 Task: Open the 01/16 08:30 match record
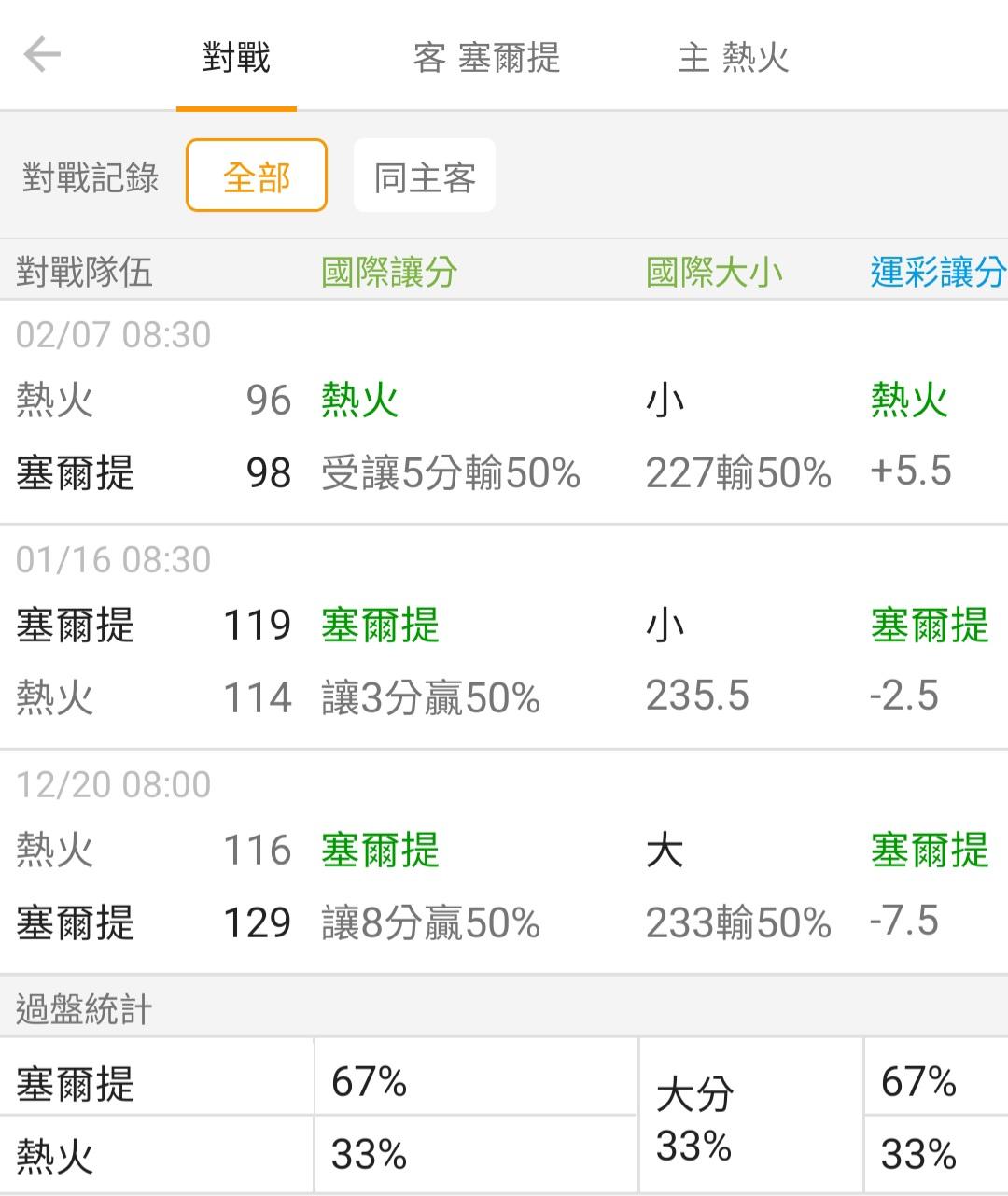[114, 559]
